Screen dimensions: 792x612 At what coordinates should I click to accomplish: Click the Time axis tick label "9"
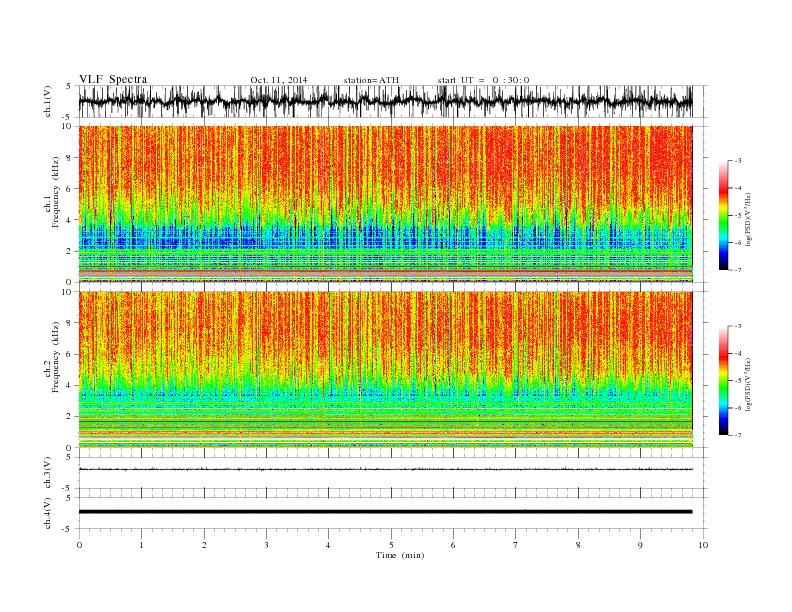640,545
